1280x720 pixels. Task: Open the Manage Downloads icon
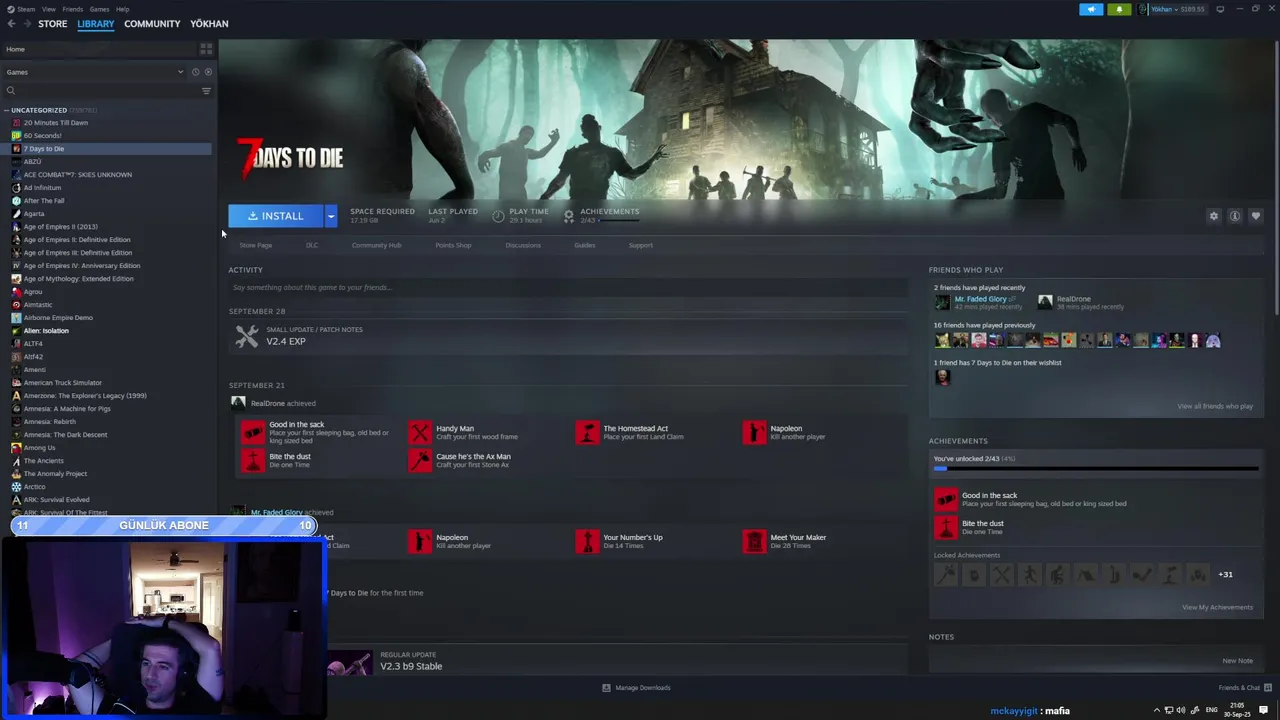pyautogui.click(x=606, y=688)
